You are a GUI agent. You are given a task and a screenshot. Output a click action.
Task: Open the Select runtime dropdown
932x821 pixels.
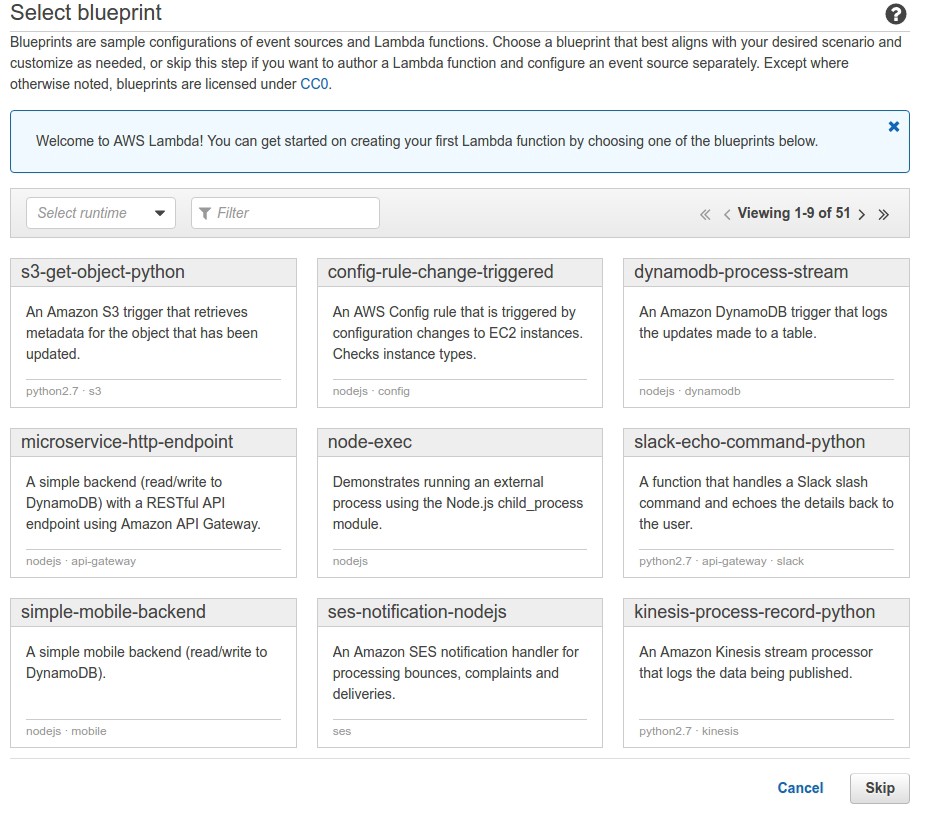click(x=100, y=213)
